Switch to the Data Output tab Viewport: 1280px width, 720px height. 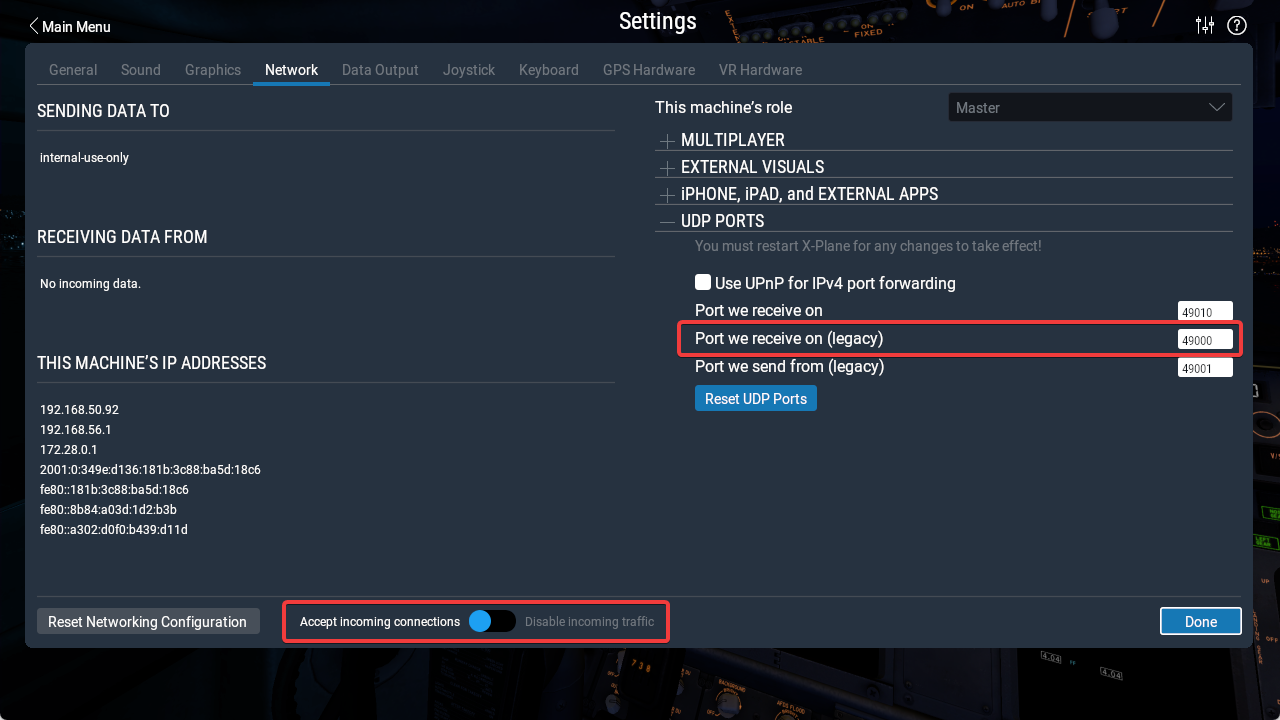click(380, 69)
